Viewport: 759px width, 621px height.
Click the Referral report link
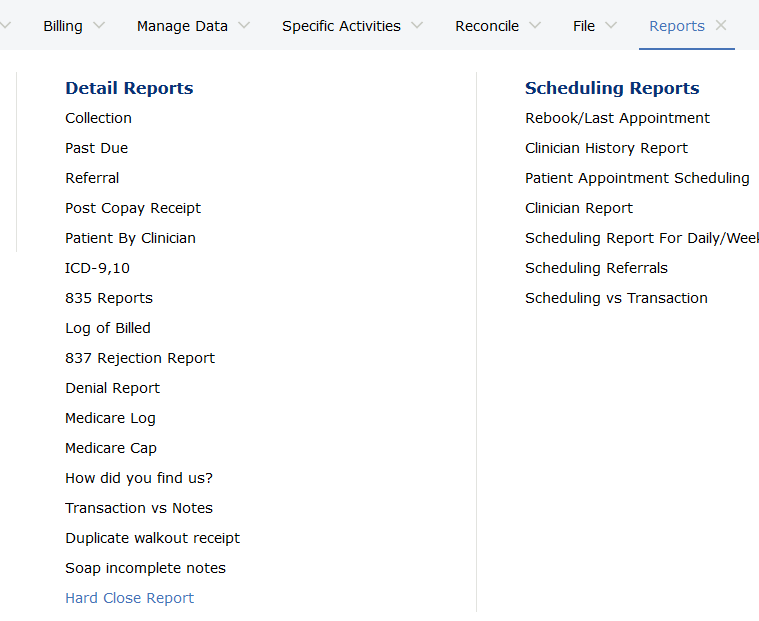pos(92,178)
